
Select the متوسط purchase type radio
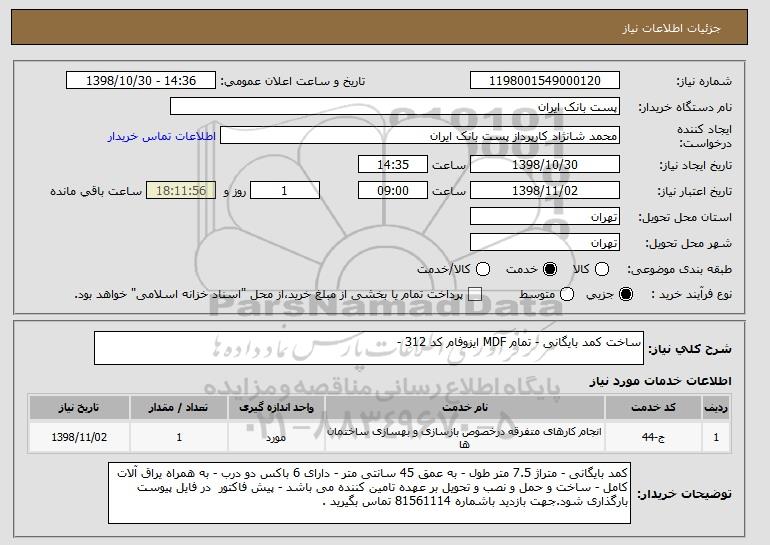point(567,295)
